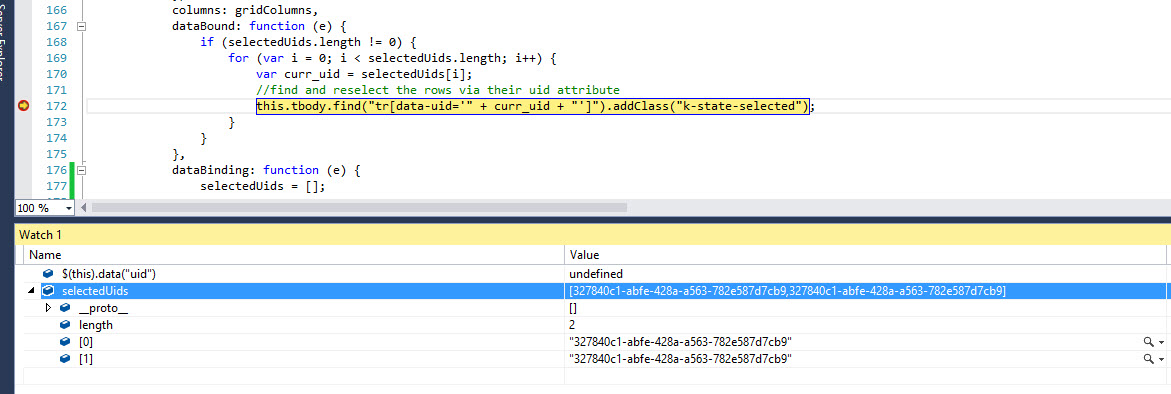This screenshot has height=394, width=1171.
Task: Open visualizer dropdown arrow for [0] value
Action: 1161,343
